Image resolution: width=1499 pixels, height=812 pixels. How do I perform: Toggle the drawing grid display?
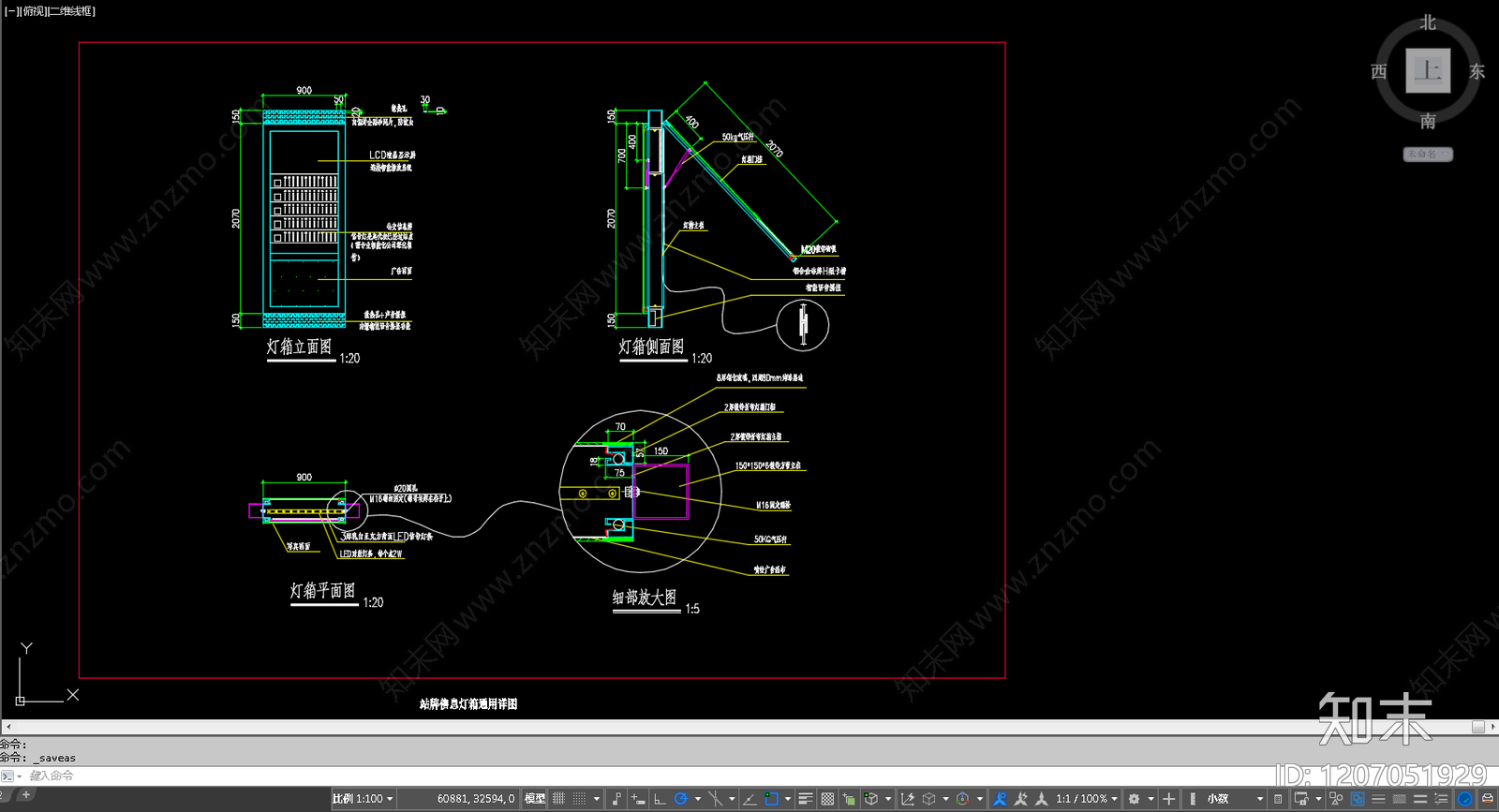(x=558, y=799)
